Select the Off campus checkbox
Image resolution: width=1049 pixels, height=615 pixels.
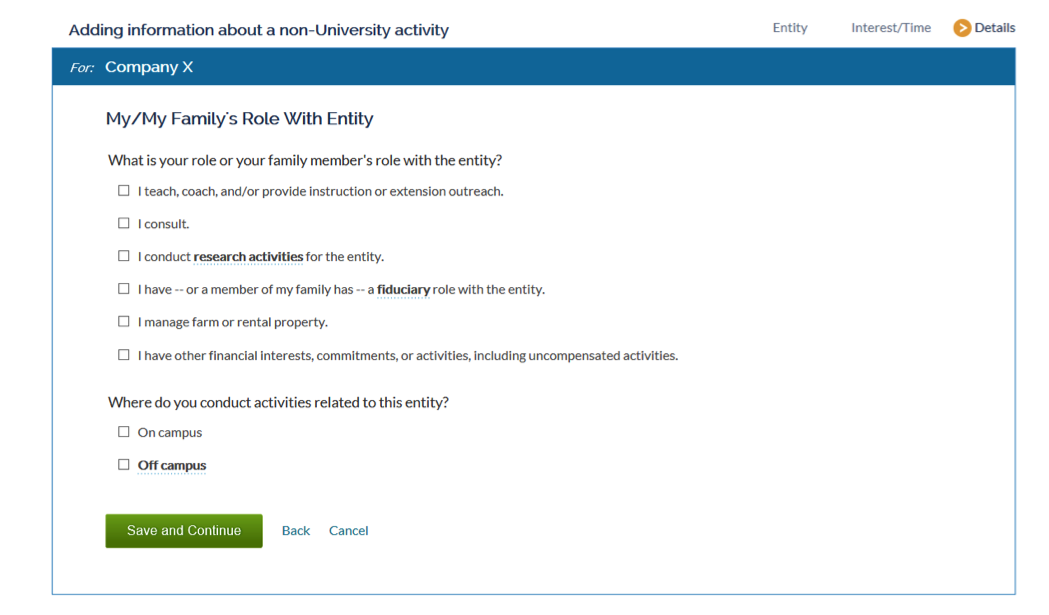[x=124, y=464]
